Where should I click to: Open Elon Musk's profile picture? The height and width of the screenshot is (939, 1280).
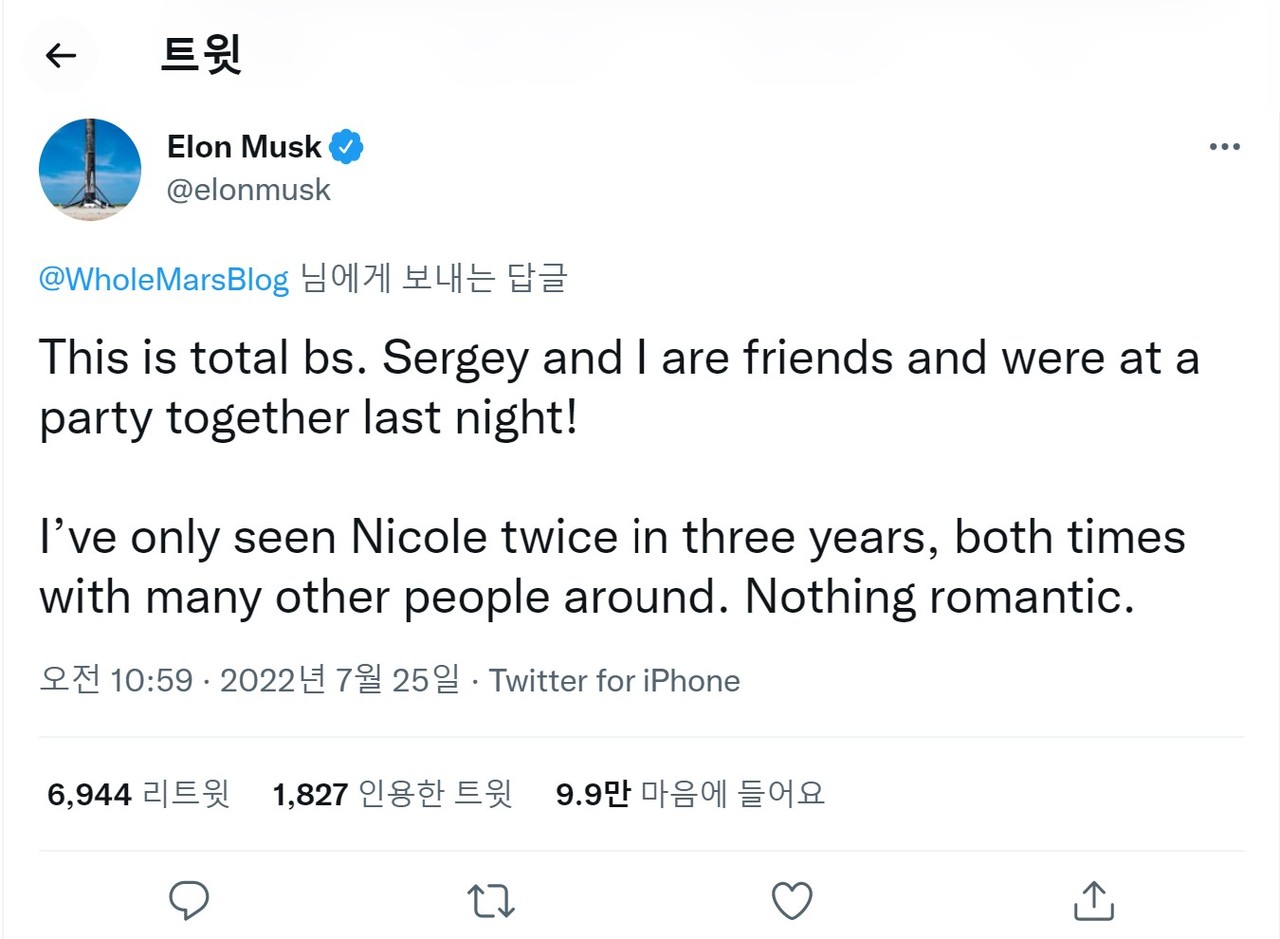pos(89,169)
